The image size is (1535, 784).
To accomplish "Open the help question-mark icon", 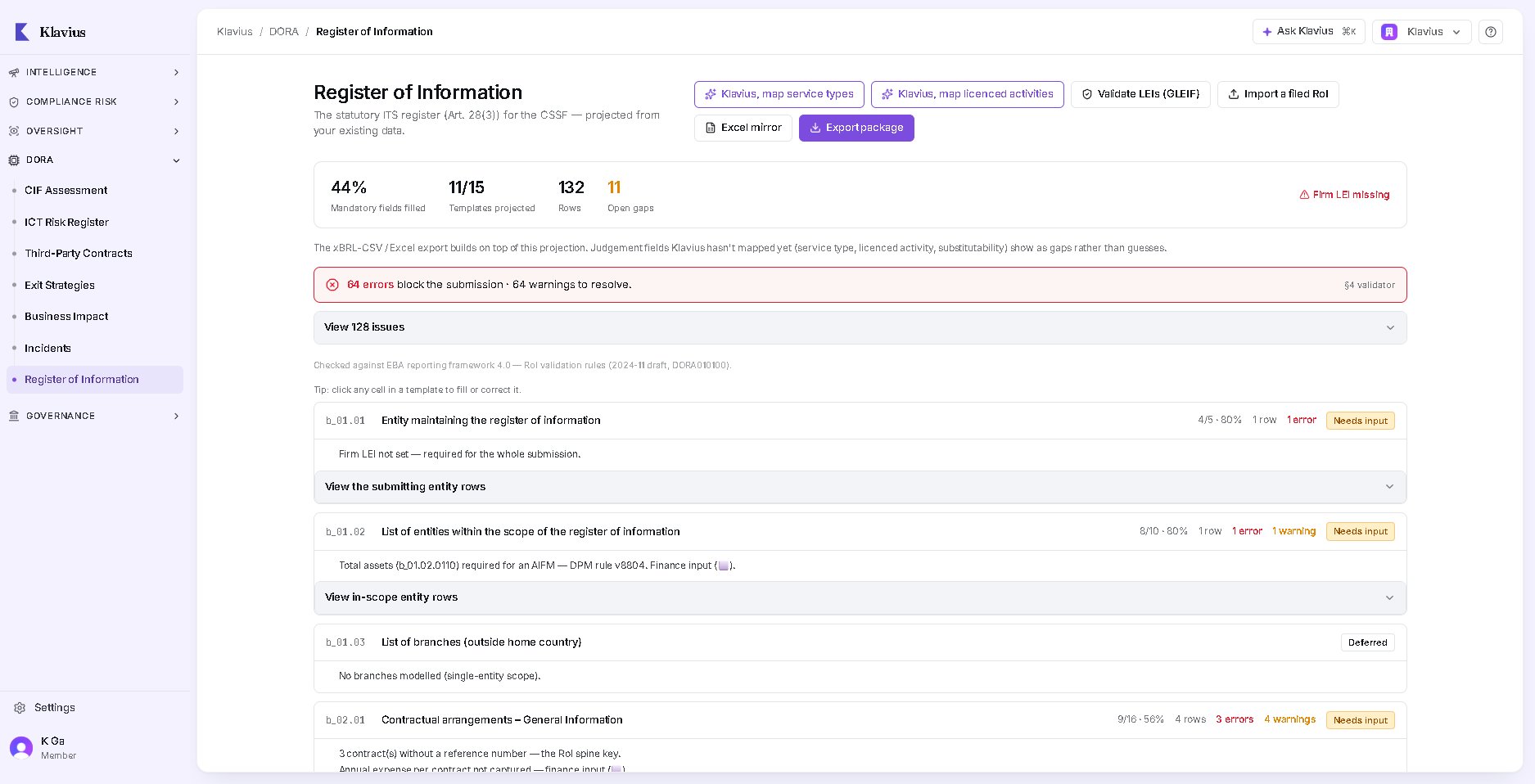I will coord(1491,32).
